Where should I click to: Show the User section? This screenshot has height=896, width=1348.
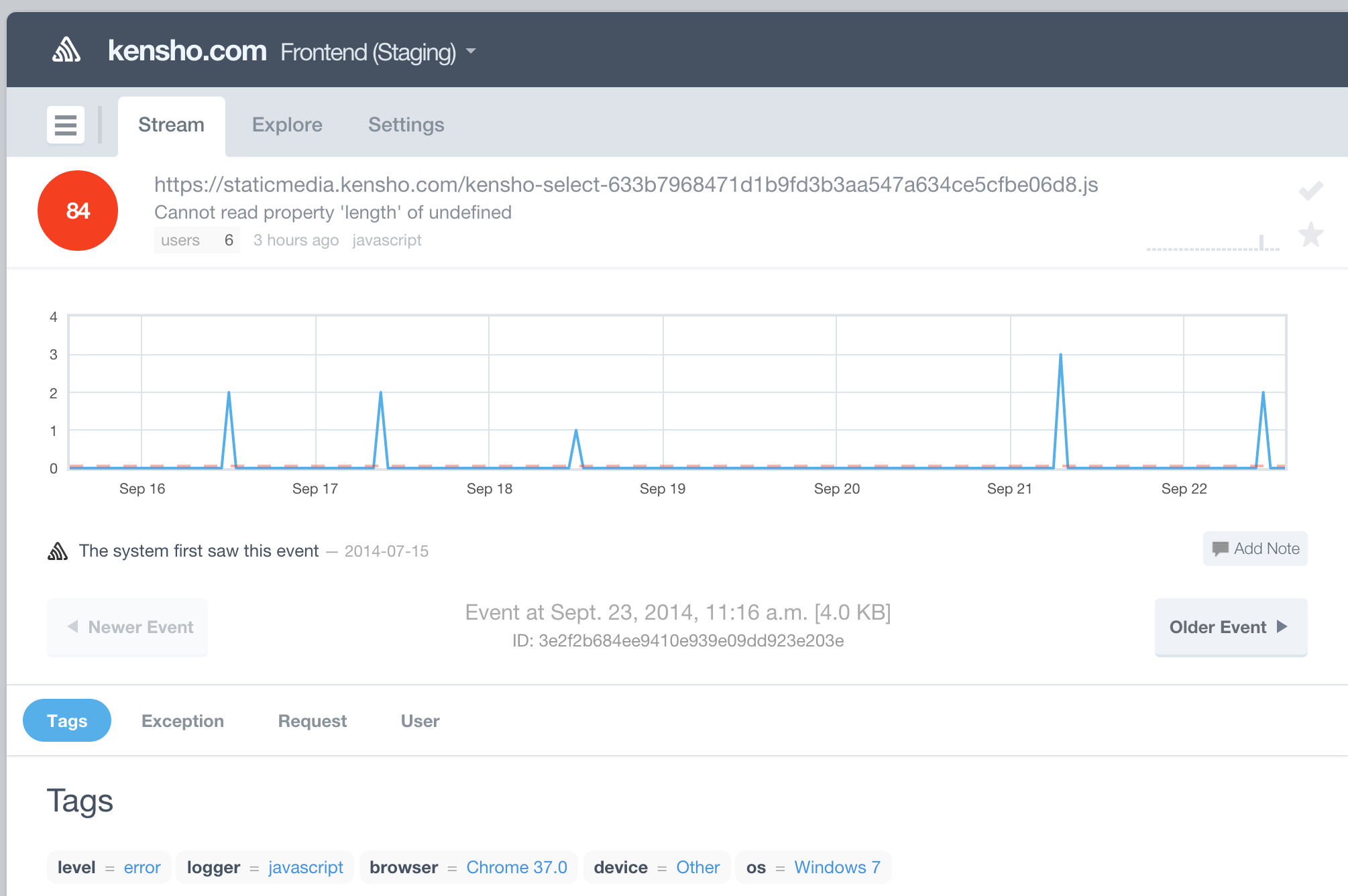(x=420, y=721)
